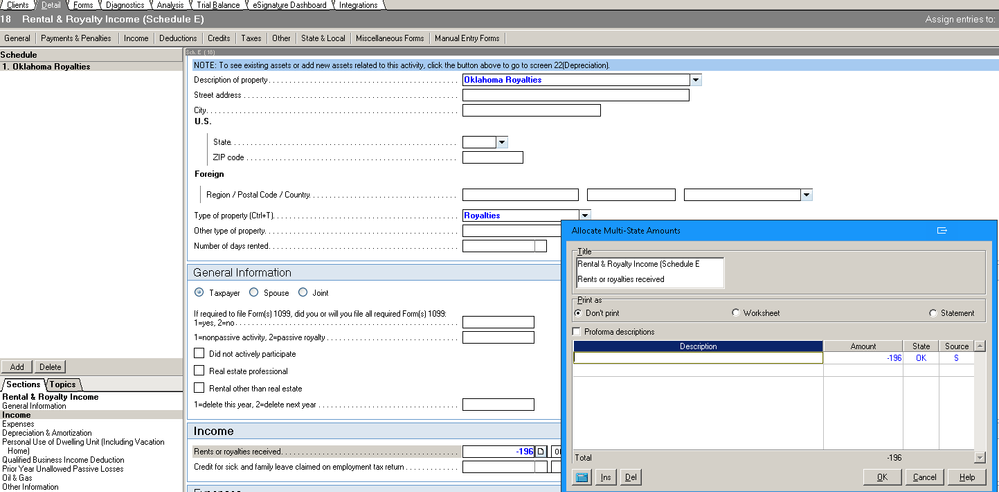Check Real estate professional box
Image resolution: width=999 pixels, height=492 pixels.
point(199,370)
